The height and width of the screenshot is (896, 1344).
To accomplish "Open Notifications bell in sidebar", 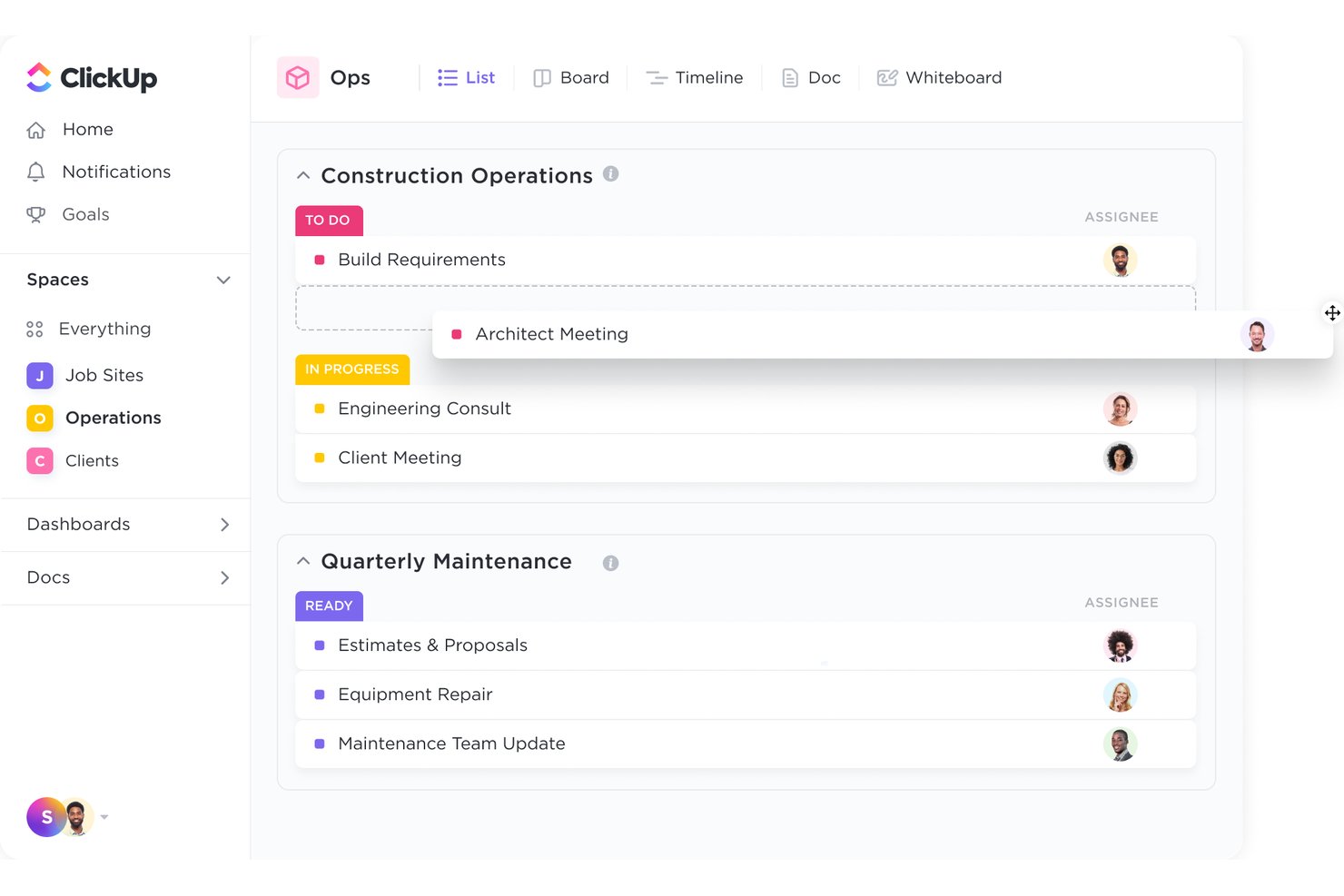I will pyautogui.click(x=99, y=172).
